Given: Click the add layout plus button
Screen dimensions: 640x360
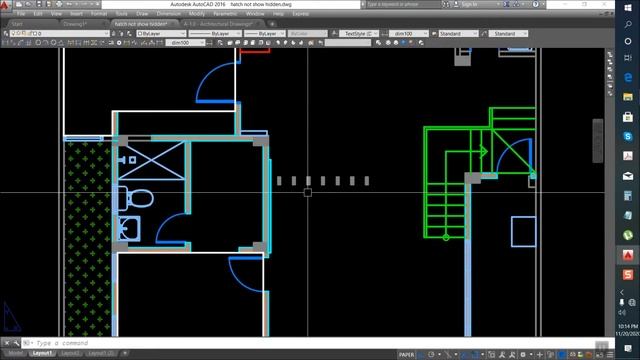Looking at the screenshot, I should (x=125, y=353).
